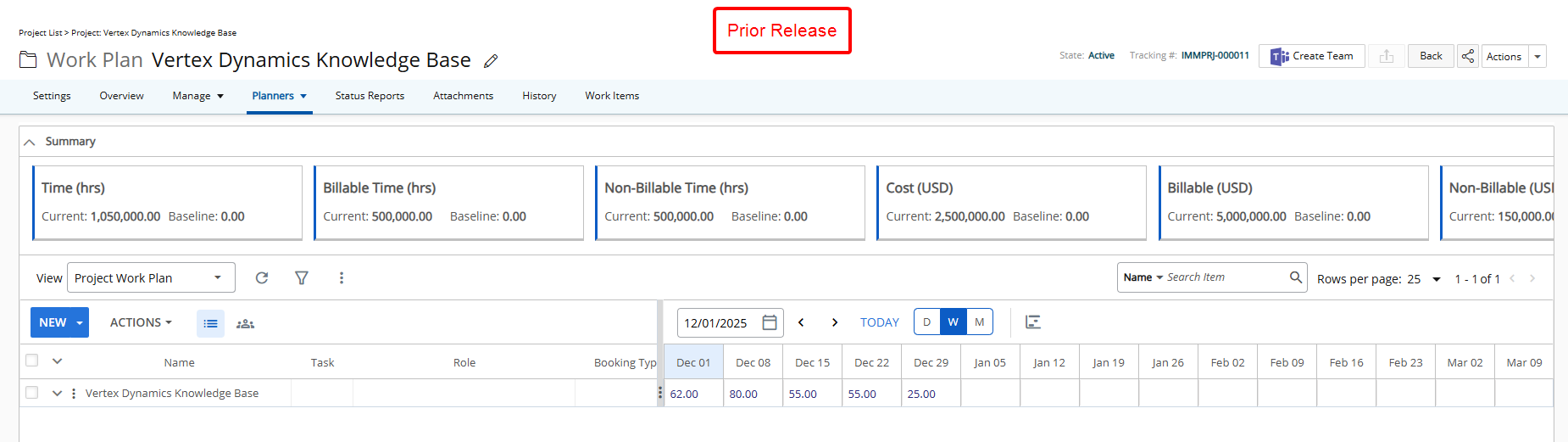Click the Gantt chart layout icon
Screen dimensions: 1568x442
click(1032, 322)
